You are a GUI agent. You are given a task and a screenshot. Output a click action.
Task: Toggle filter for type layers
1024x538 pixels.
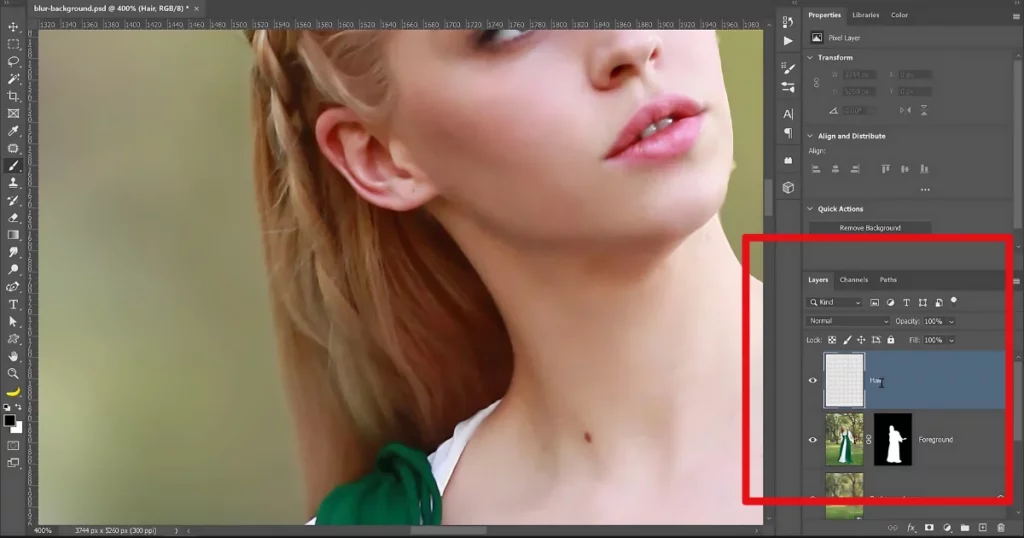[906, 302]
